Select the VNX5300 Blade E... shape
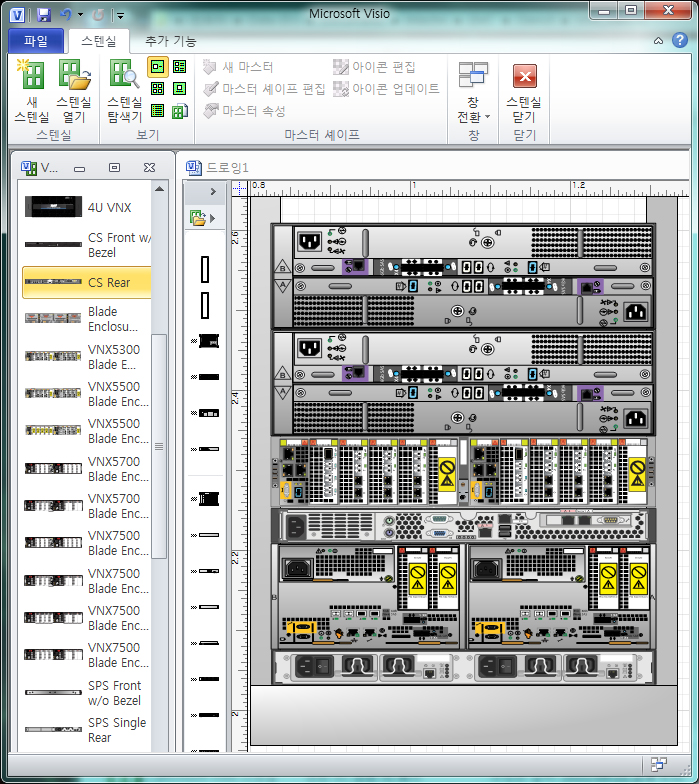 (86, 357)
